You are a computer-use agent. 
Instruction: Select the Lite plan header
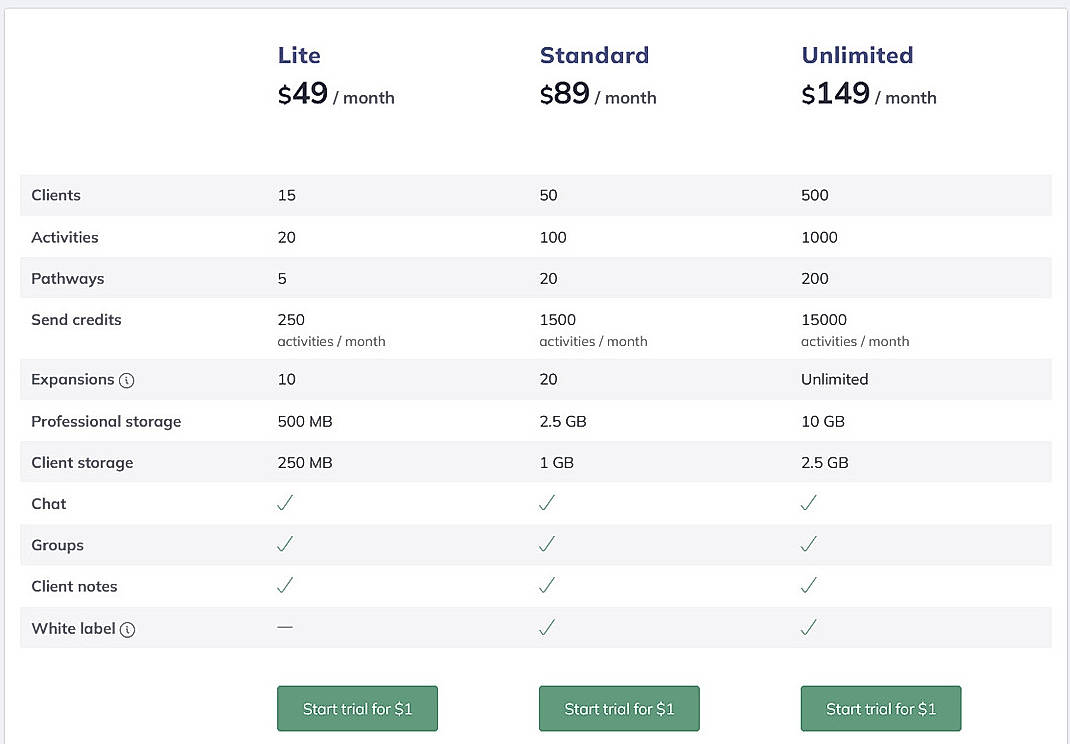coord(299,55)
